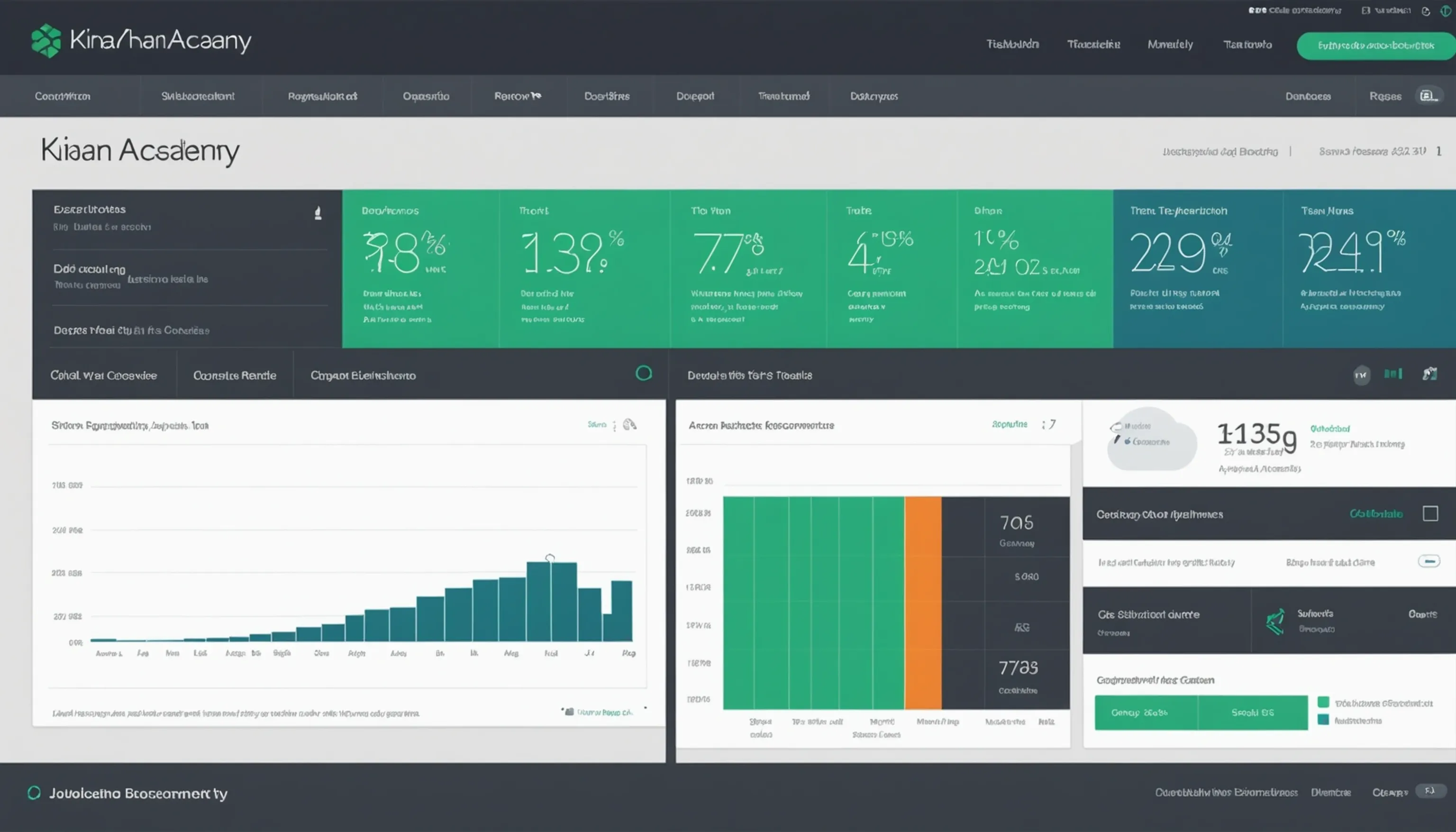Select 'RoyrsuNolkod' in the secondary nav bar
The image size is (1456, 832).
[x=322, y=96]
